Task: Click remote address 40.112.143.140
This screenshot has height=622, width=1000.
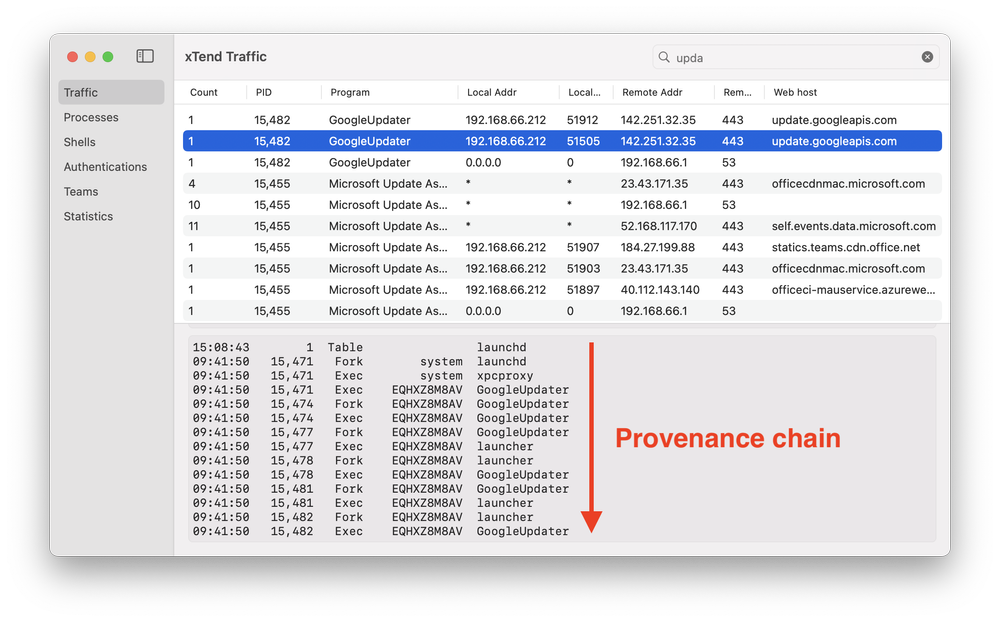Action: click(x=659, y=290)
